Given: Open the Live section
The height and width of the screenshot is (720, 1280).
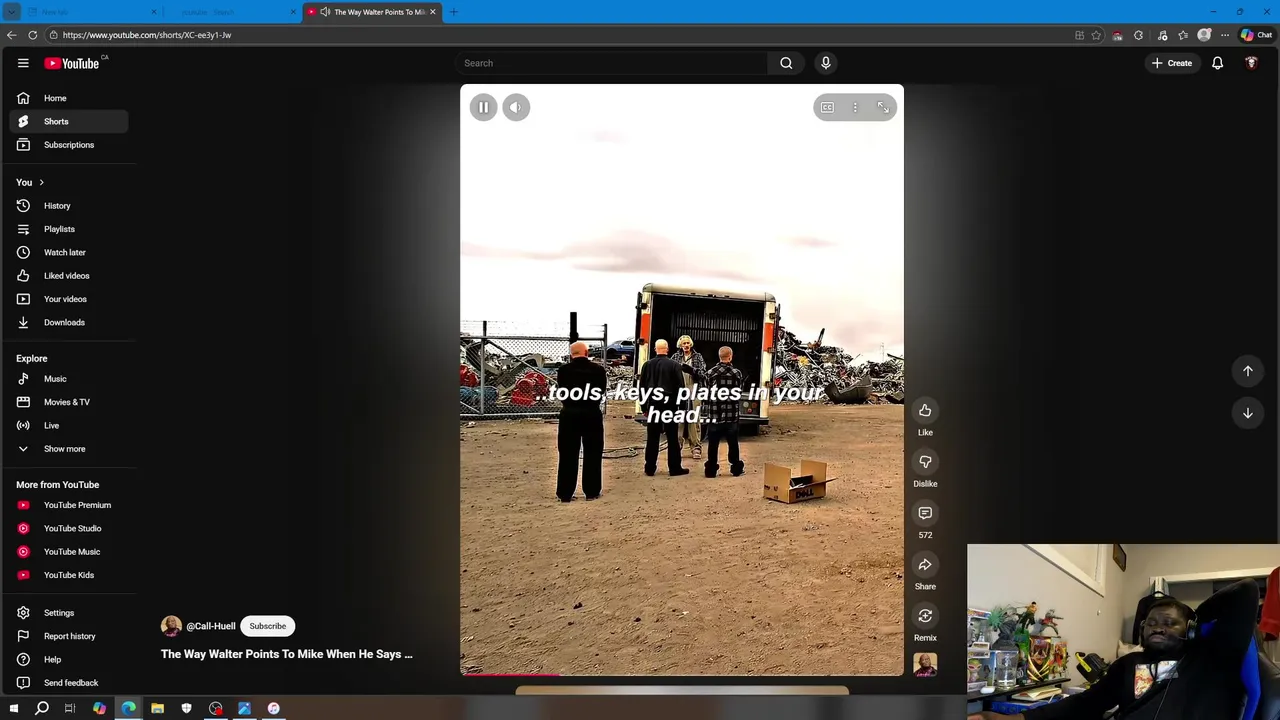Looking at the screenshot, I should [x=69, y=425].
